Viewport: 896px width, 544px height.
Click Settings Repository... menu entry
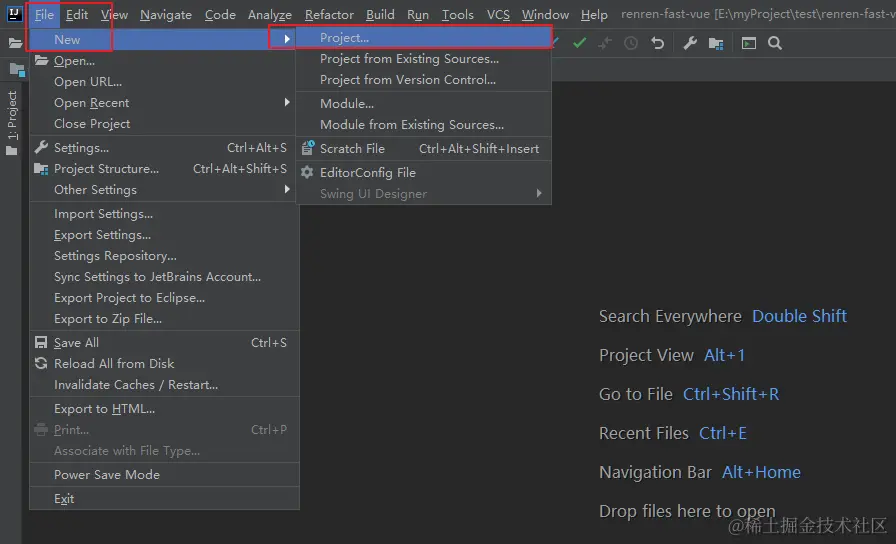(164, 256)
